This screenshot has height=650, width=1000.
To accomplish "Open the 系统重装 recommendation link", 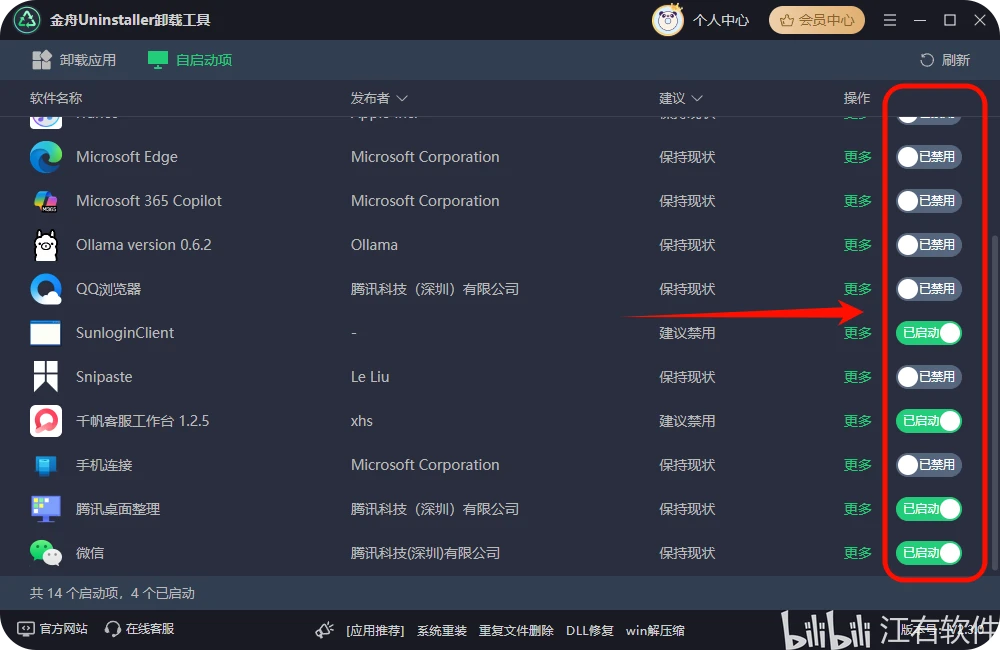I will click(x=442, y=631).
